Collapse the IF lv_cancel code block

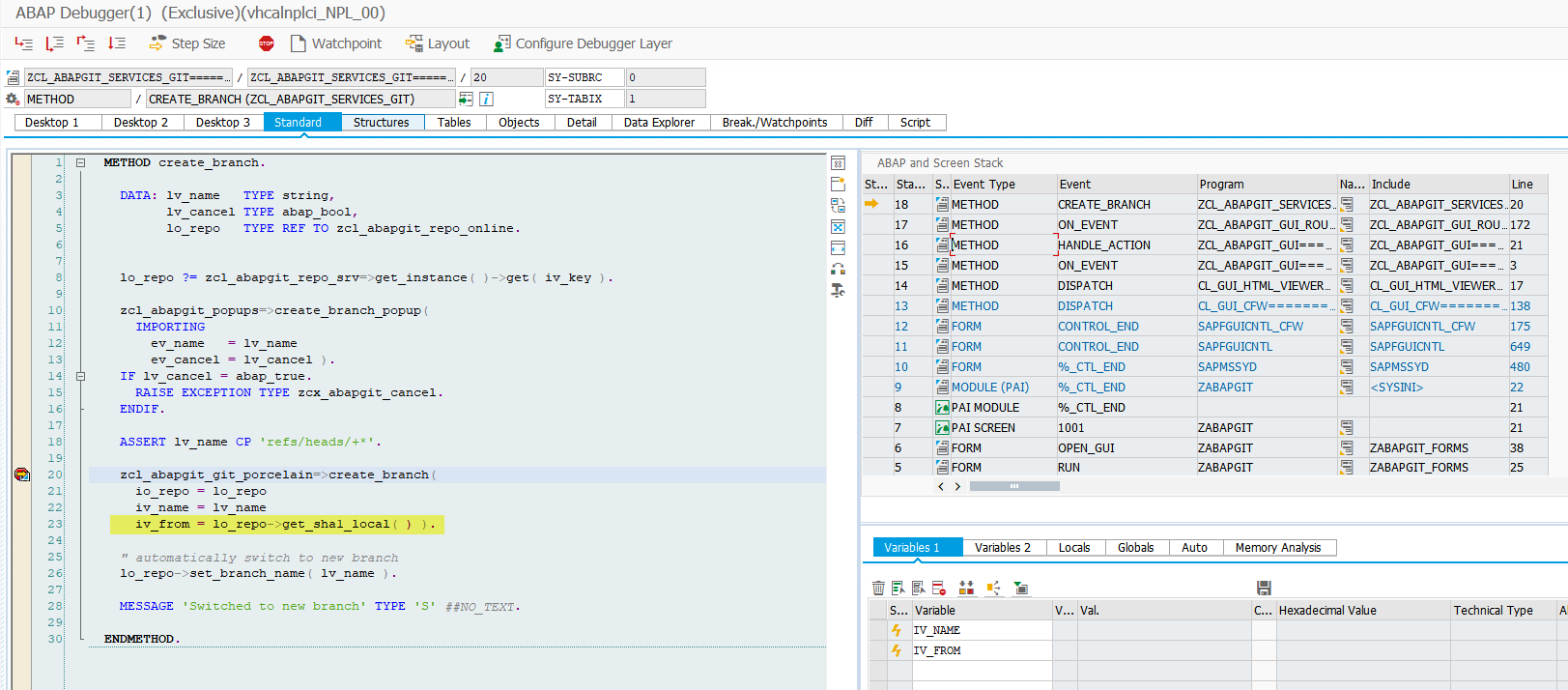pyautogui.click(x=81, y=376)
